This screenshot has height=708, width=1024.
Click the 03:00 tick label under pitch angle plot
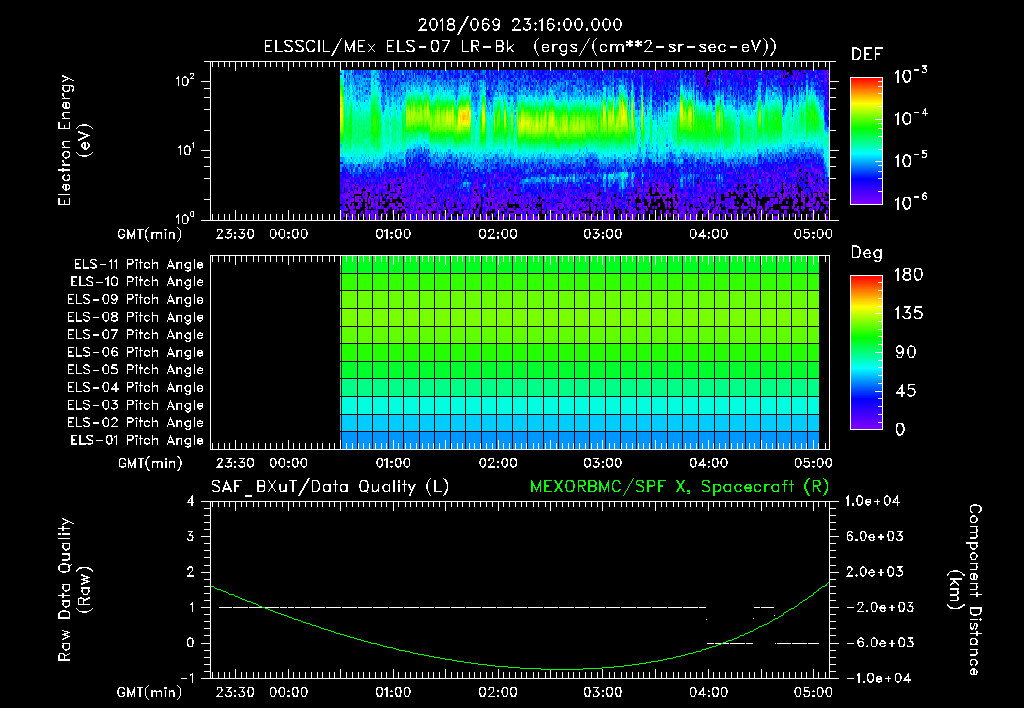coord(602,463)
